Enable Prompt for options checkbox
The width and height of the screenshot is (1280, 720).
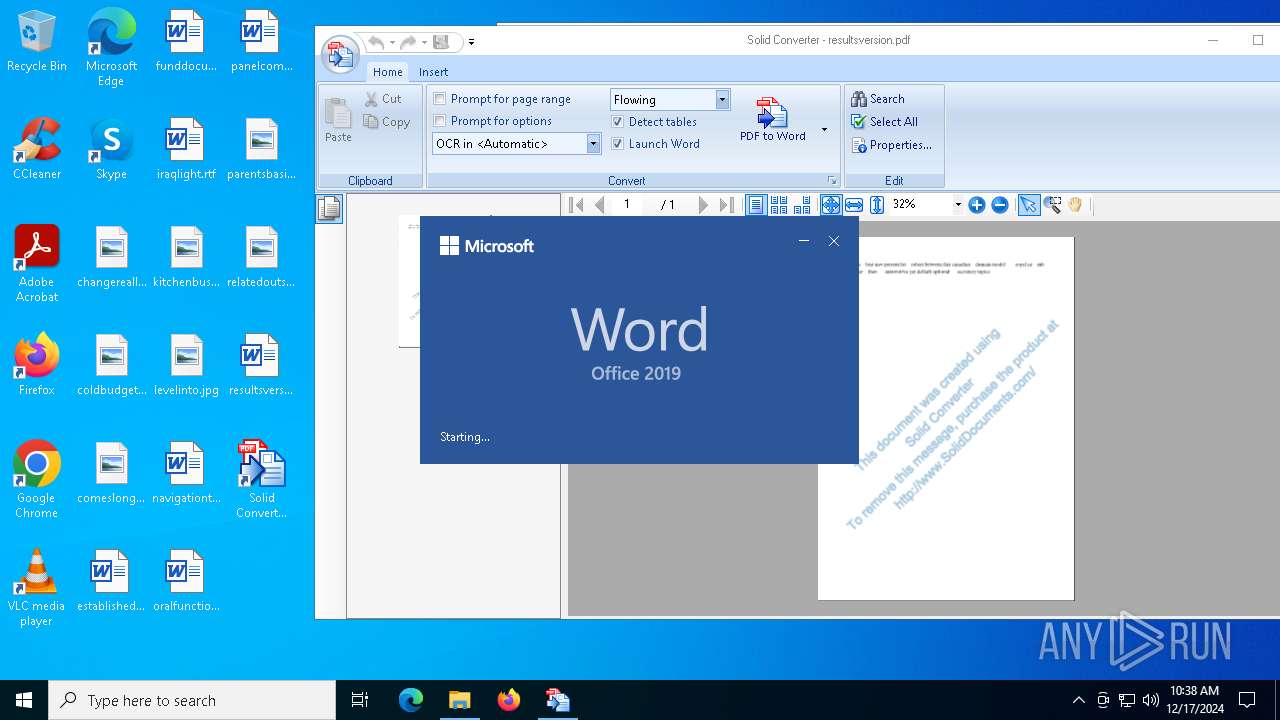tap(440, 121)
